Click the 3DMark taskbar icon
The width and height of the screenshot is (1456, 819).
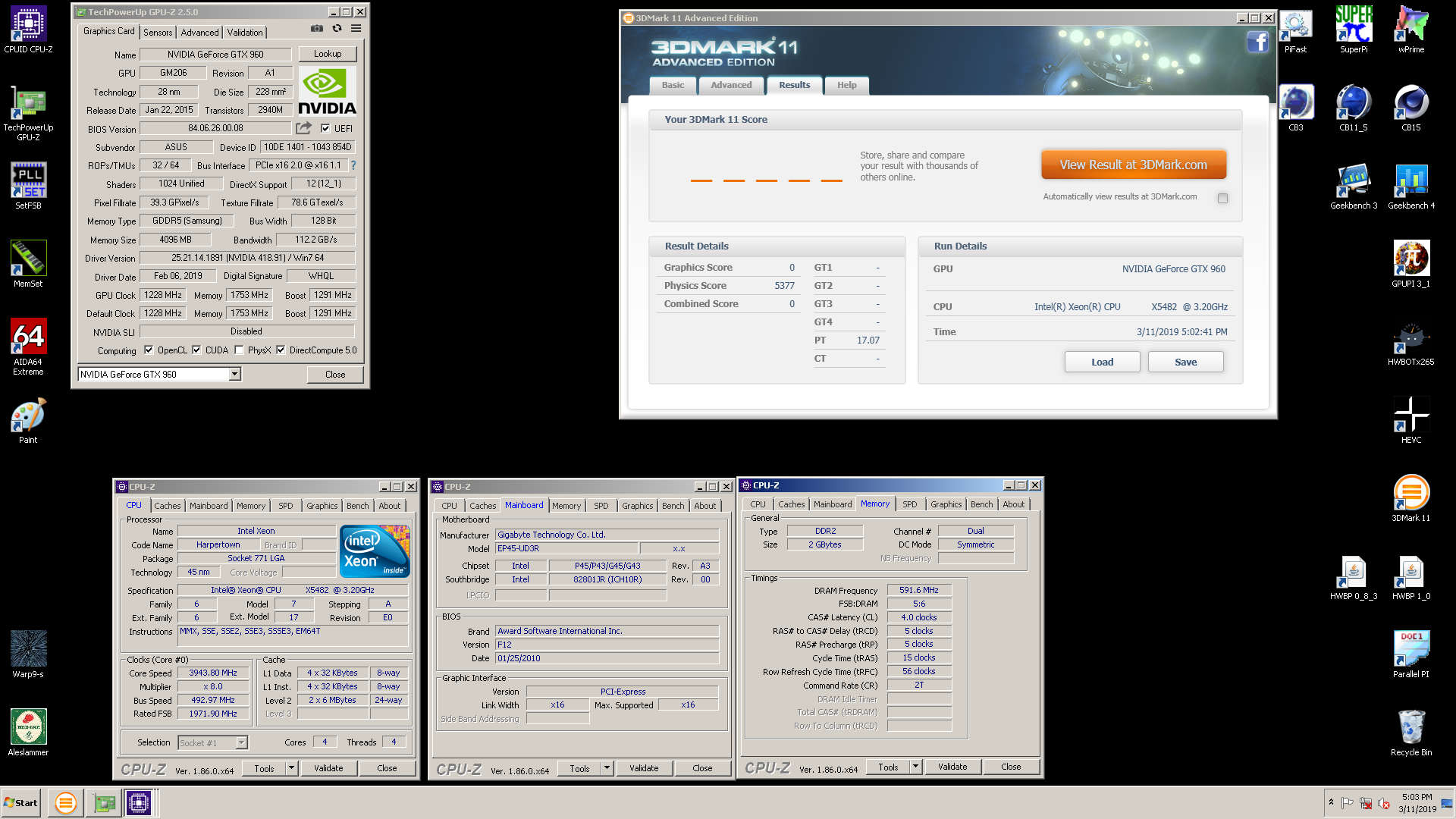[x=66, y=802]
